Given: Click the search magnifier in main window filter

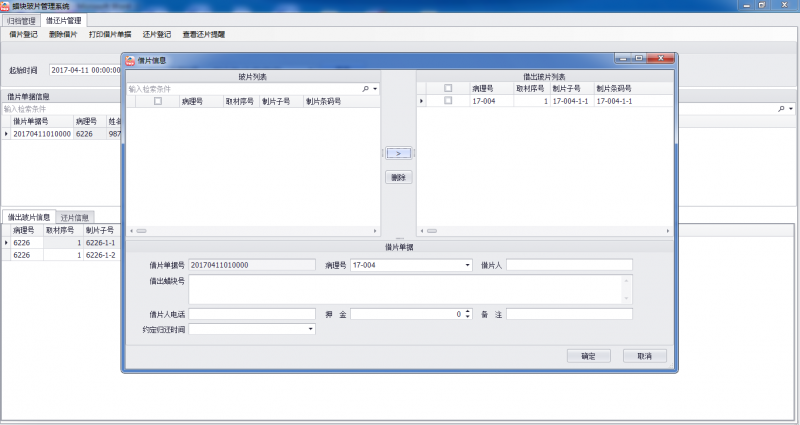Looking at the screenshot, I should coord(782,108).
